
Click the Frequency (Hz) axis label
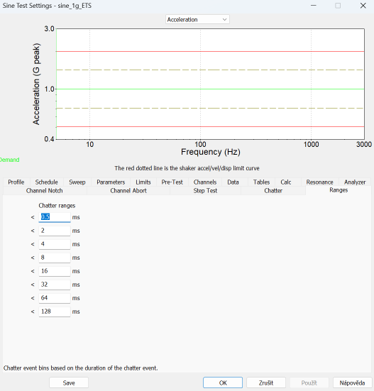[210, 152]
